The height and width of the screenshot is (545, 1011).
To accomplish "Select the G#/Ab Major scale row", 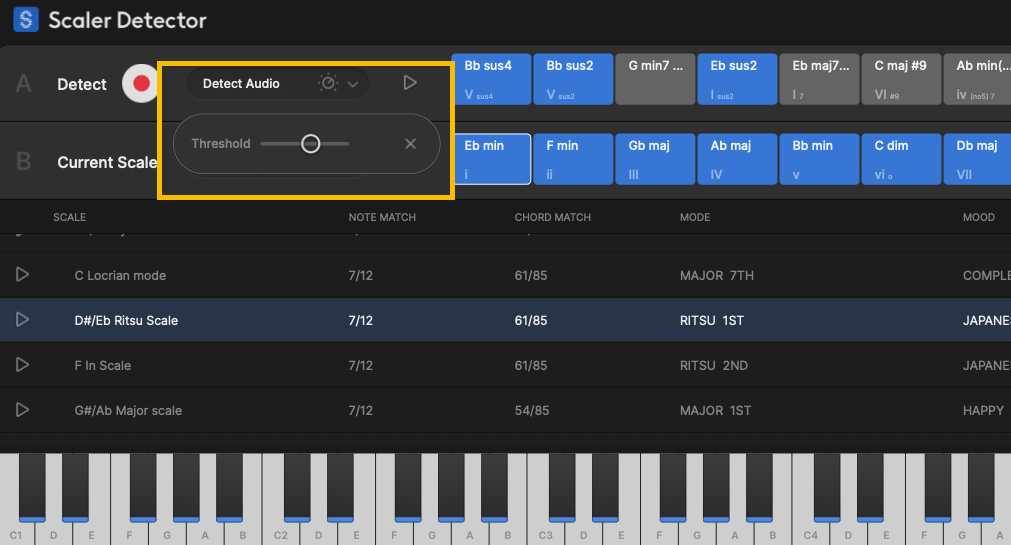I will 400,410.
